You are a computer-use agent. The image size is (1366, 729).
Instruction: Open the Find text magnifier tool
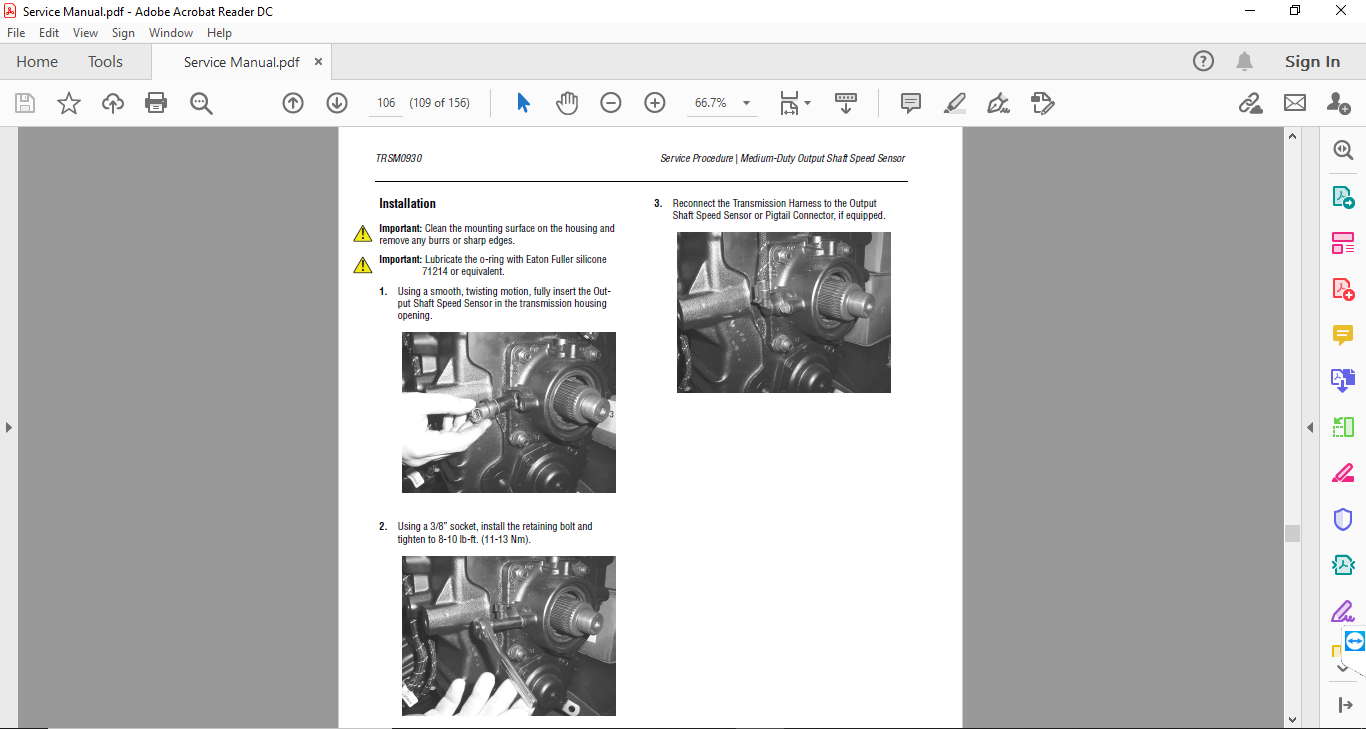coord(201,103)
